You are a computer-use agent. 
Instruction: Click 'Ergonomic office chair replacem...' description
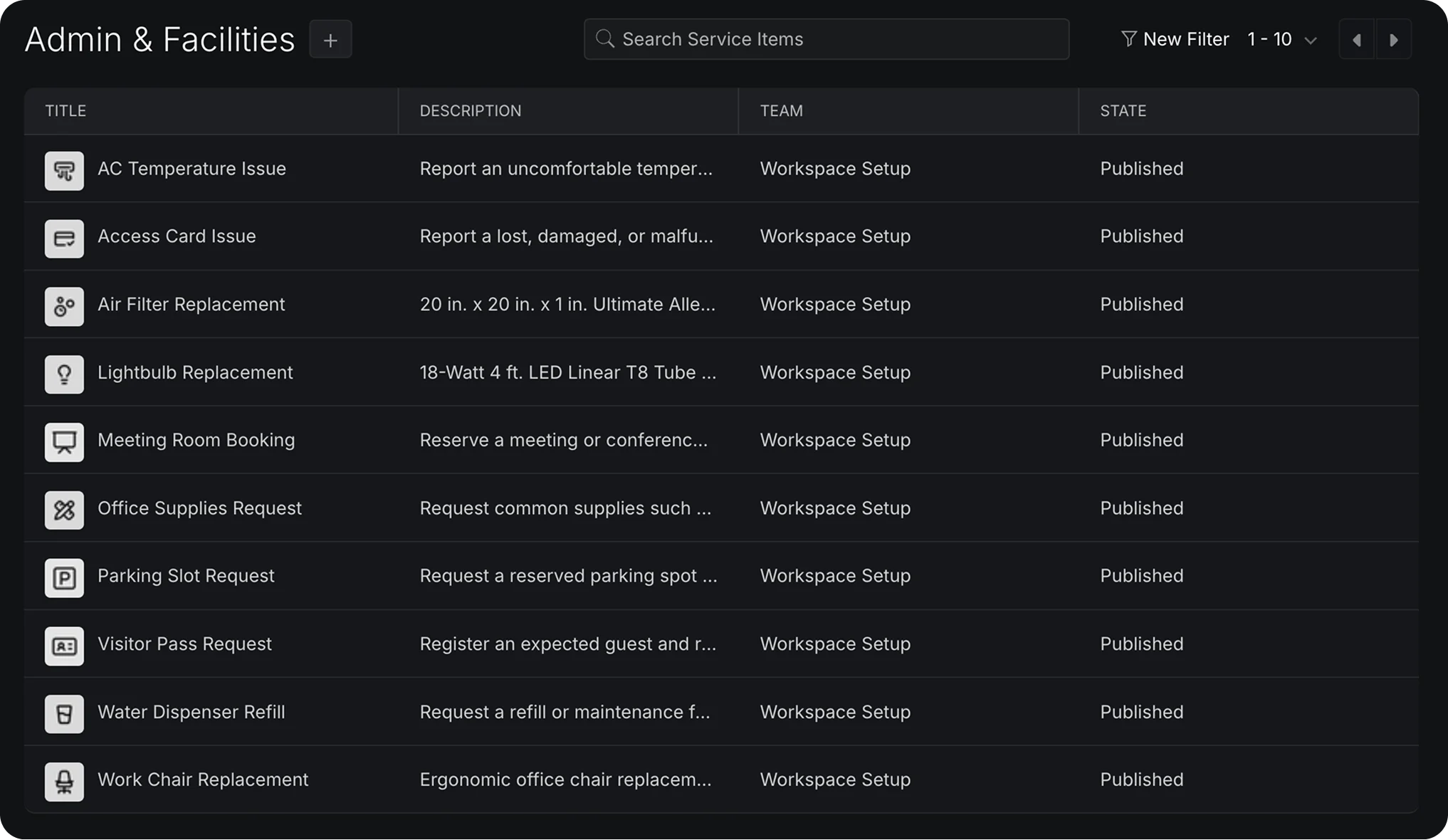565,780
